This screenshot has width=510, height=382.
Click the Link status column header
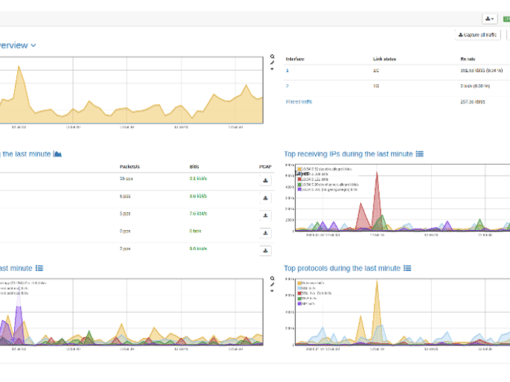(x=384, y=59)
